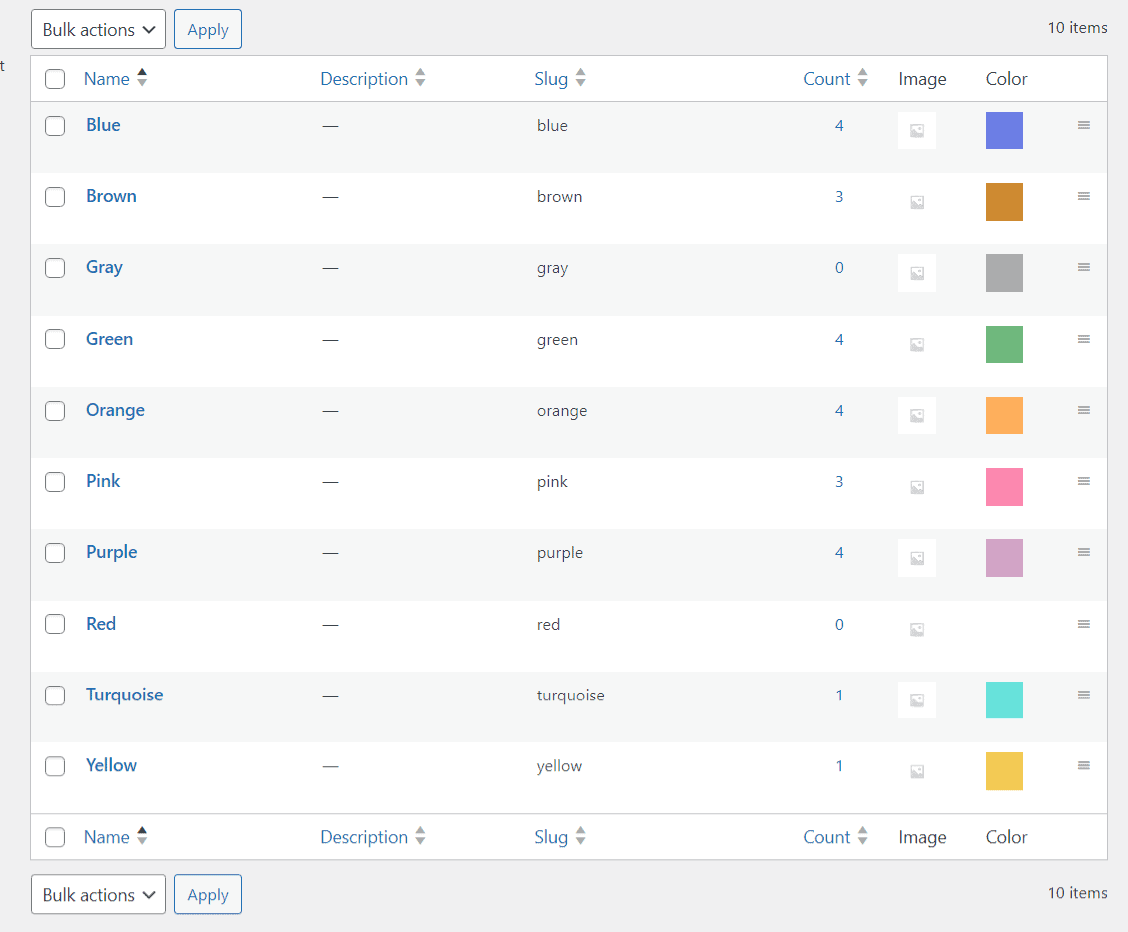Open the Turquoise term link
This screenshot has width=1128, height=932.
124,695
